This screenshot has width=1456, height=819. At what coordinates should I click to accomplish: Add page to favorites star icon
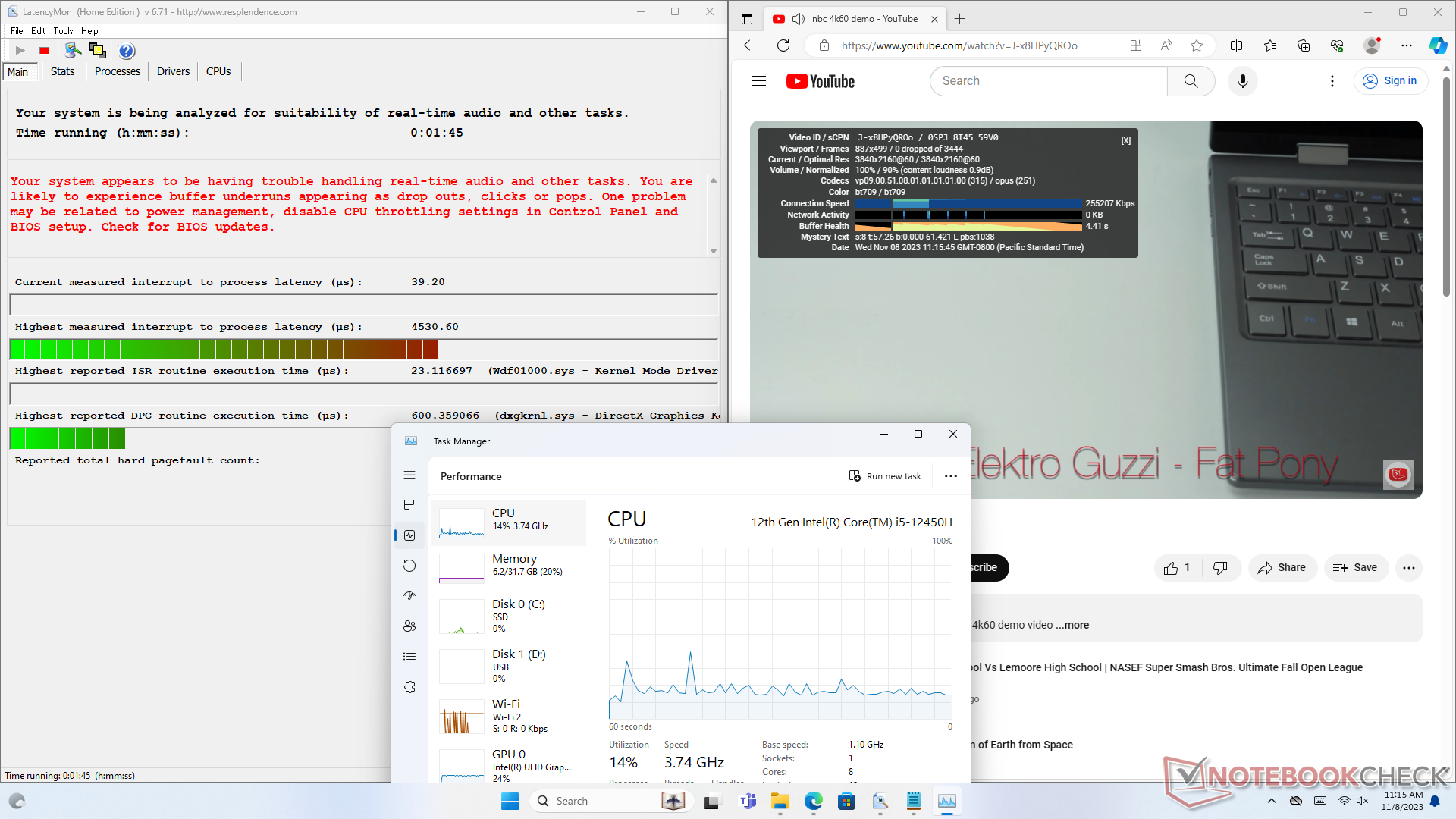pyautogui.click(x=1197, y=45)
